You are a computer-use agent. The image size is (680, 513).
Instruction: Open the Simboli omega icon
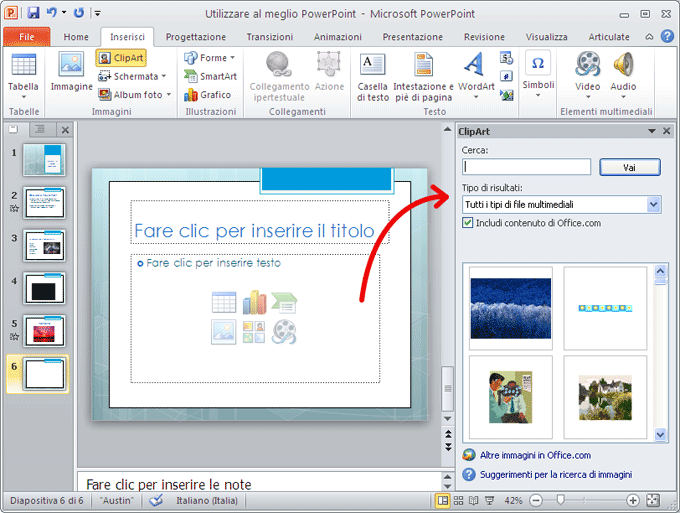(x=538, y=63)
